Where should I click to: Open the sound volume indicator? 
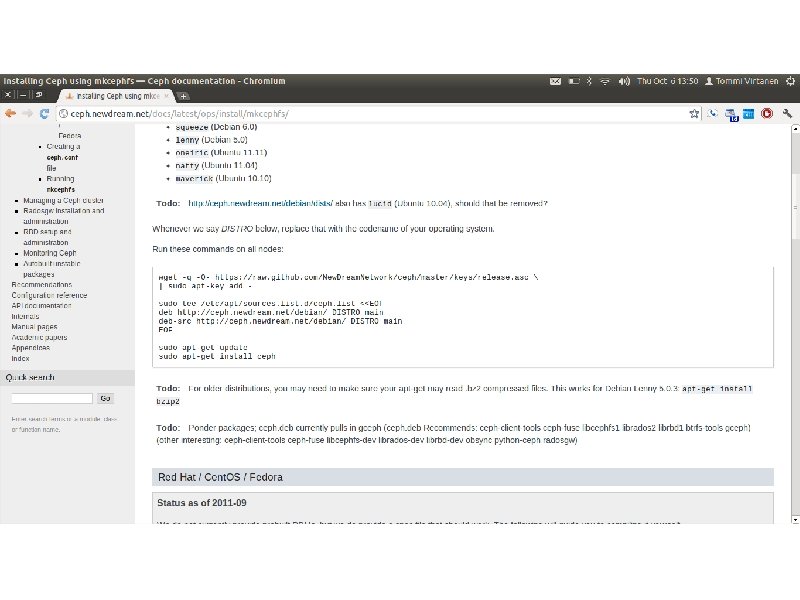pos(624,81)
